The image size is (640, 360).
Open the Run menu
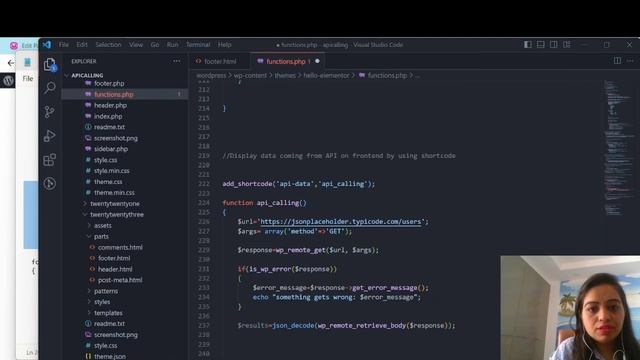[172, 44]
